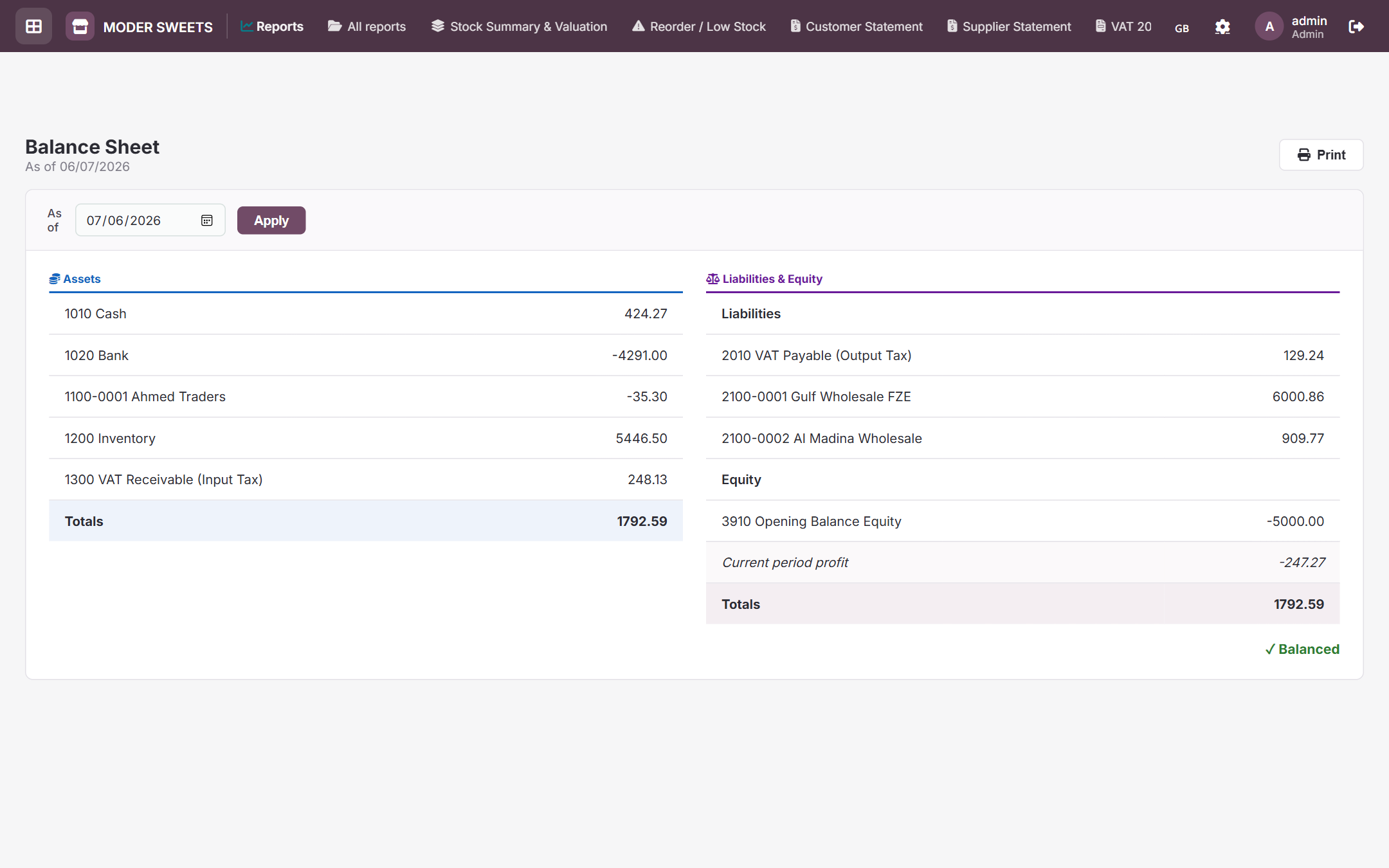Click the 6000.86 Gulf Wholesale amount
Viewport: 1389px width, 868px height.
[1298, 397]
